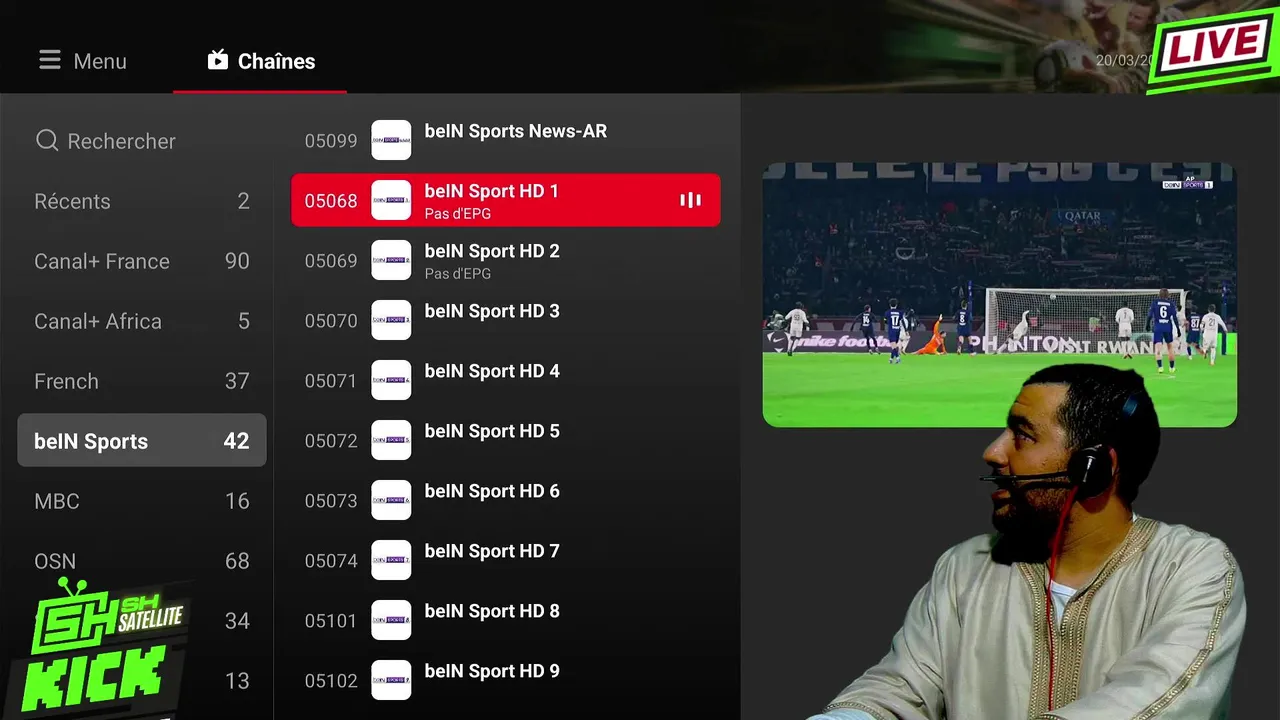Click the beIN Sport HD 5 channel logo
1280x720 pixels.
pos(391,440)
